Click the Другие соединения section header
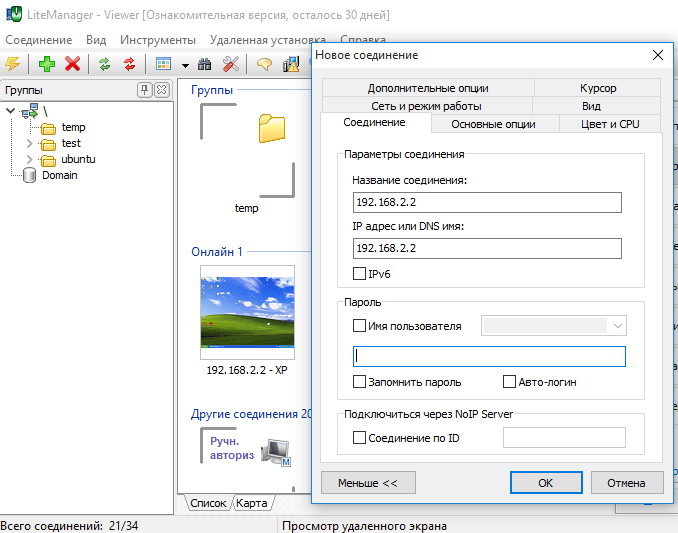 pos(251,414)
